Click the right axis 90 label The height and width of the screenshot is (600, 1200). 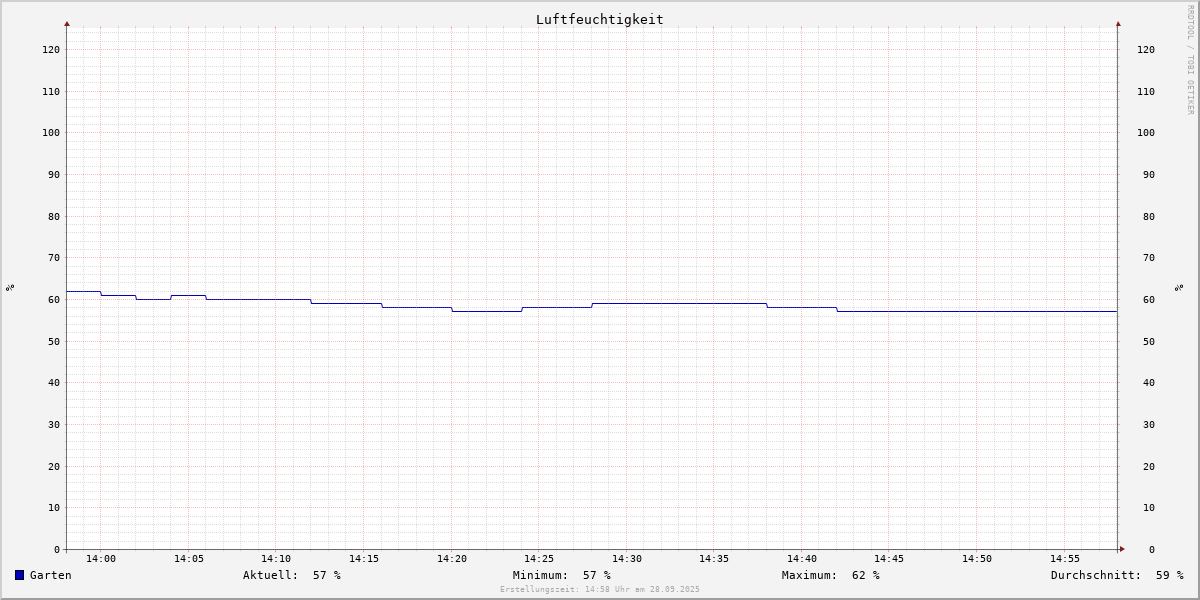[x=1149, y=174]
